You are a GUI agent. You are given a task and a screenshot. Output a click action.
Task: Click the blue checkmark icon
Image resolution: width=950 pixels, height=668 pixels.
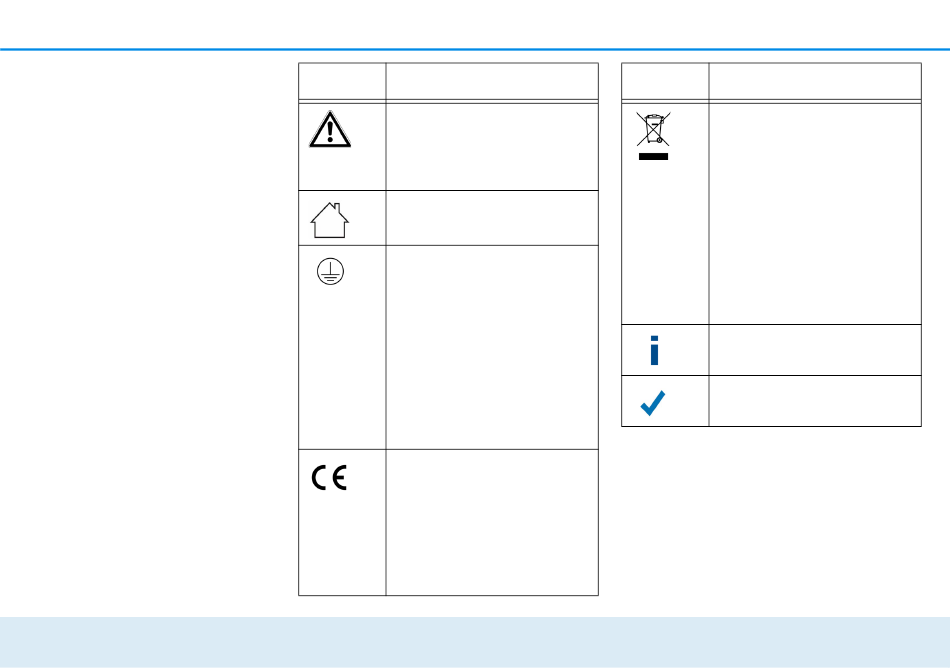click(x=652, y=402)
